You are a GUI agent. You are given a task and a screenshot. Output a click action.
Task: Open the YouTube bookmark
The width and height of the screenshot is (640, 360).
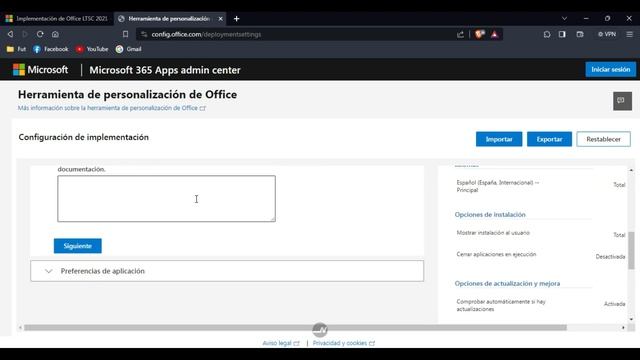pyautogui.click(x=92, y=49)
